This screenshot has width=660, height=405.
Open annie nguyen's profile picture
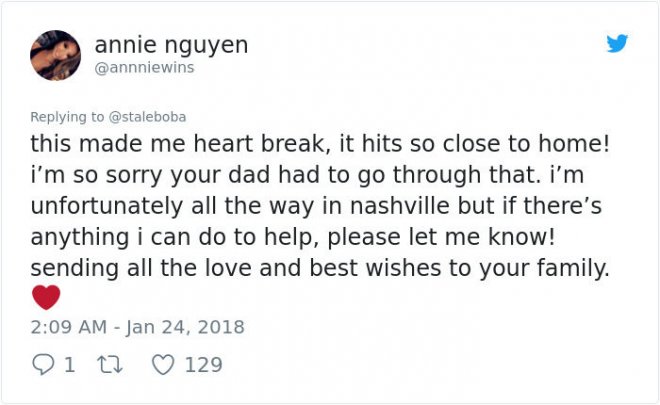[x=55, y=55]
